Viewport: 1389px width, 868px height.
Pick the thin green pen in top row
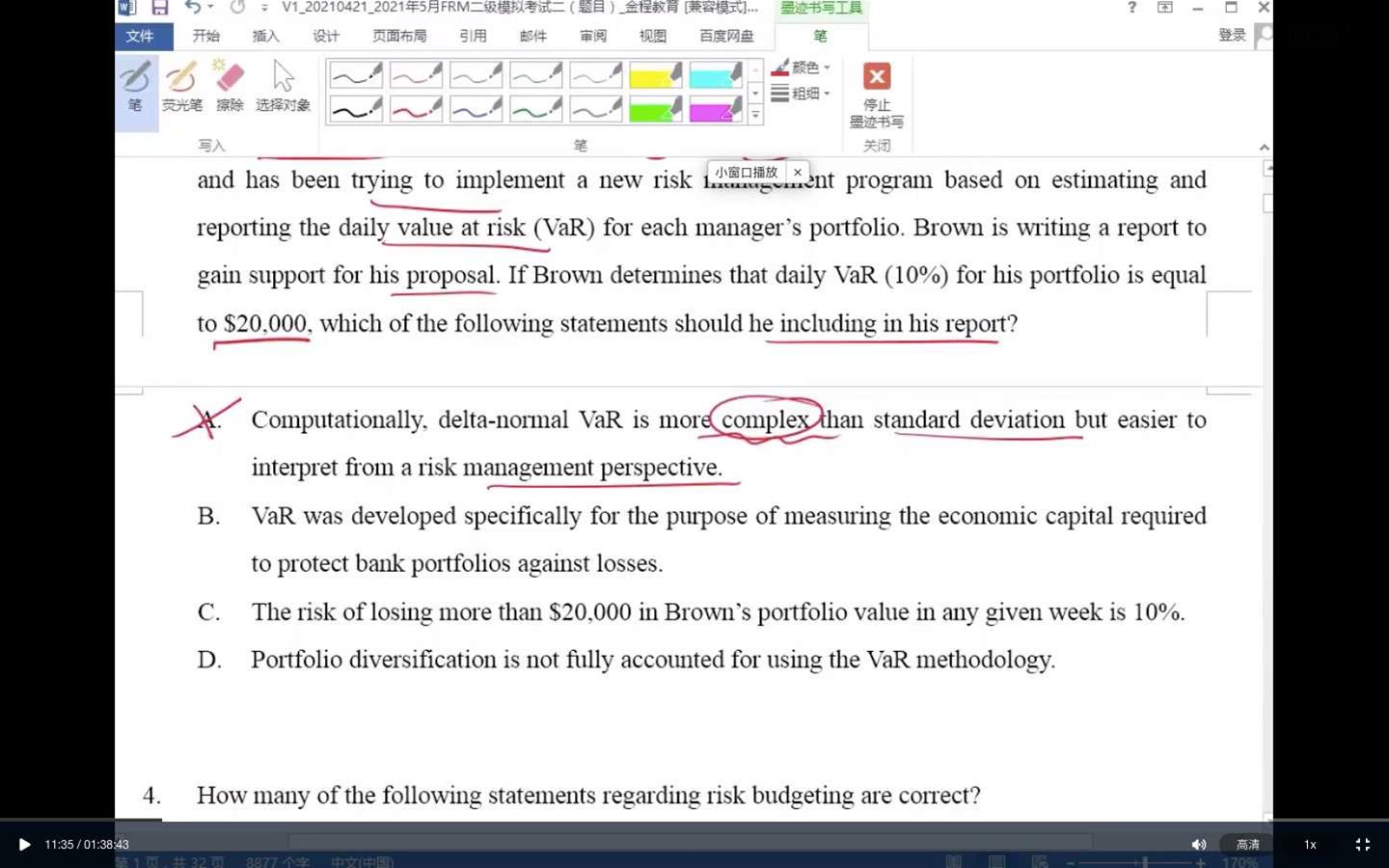click(535, 74)
